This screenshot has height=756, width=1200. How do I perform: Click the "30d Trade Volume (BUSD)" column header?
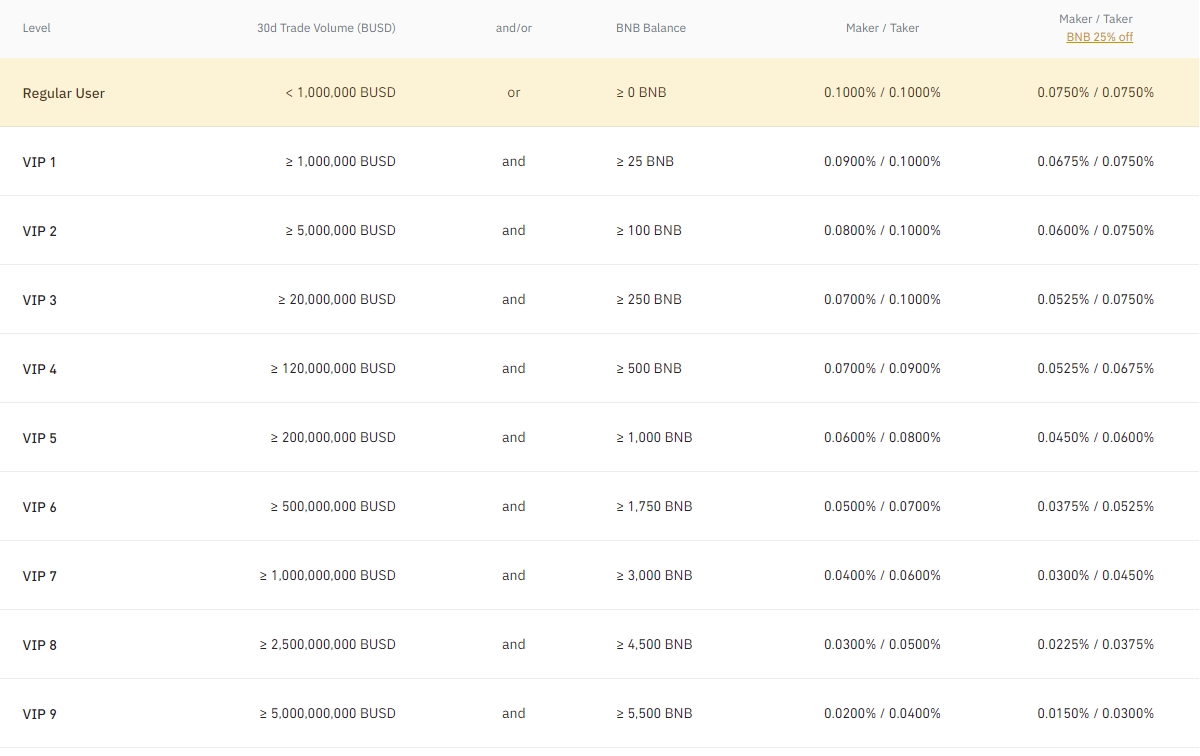[x=326, y=28]
